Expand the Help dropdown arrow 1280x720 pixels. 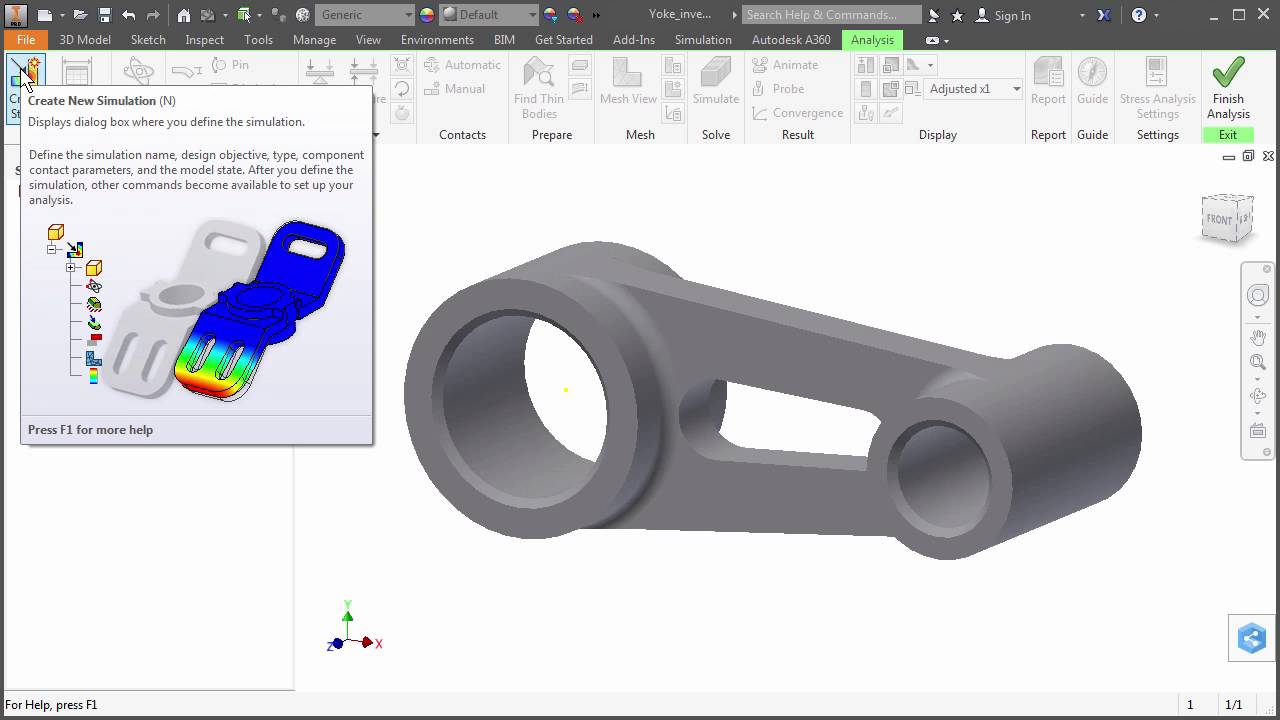pyautogui.click(x=1157, y=15)
